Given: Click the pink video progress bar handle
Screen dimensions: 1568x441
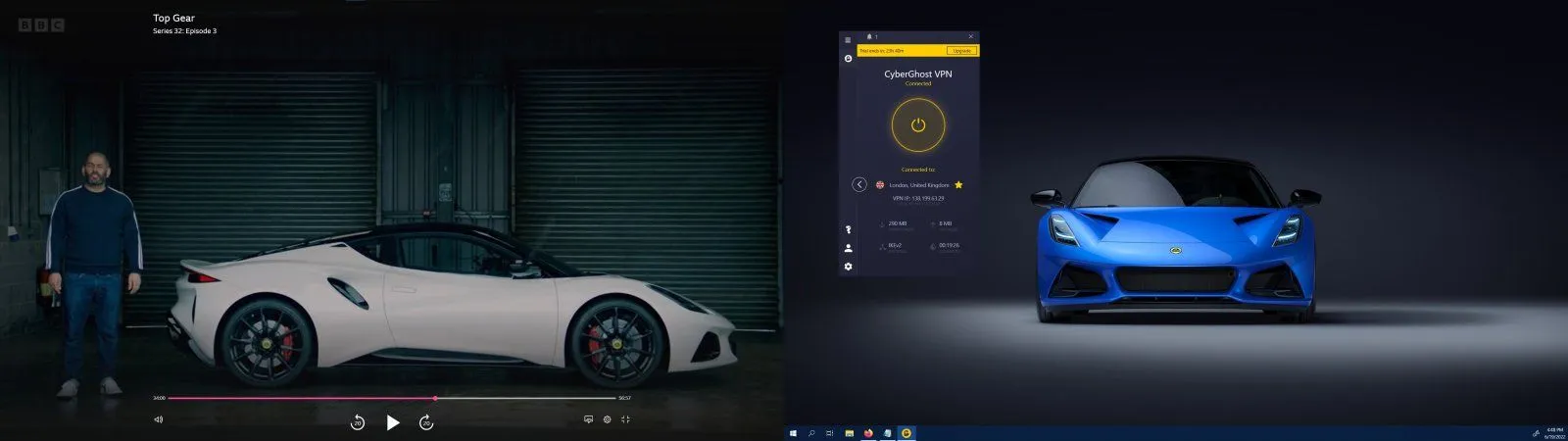Looking at the screenshot, I should coord(435,398).
